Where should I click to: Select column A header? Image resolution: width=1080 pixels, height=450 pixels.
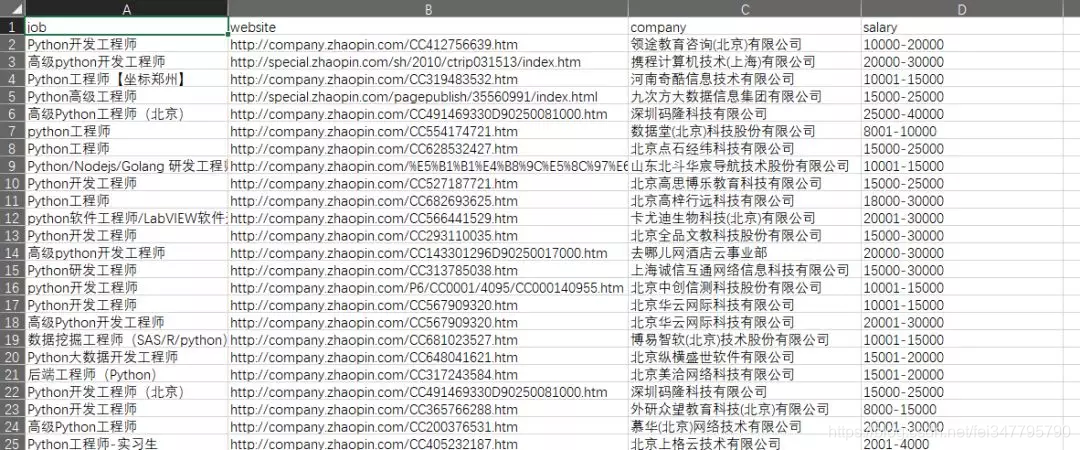coord(126,9)
